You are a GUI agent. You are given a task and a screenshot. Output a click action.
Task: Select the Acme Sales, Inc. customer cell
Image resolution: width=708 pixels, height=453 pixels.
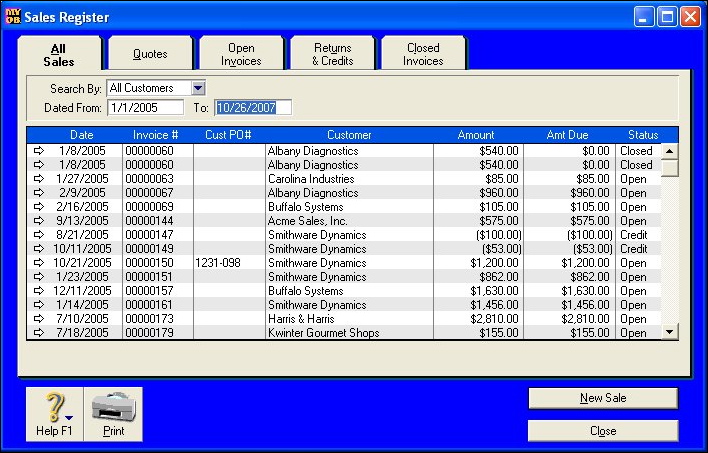(x=349, y=220)
